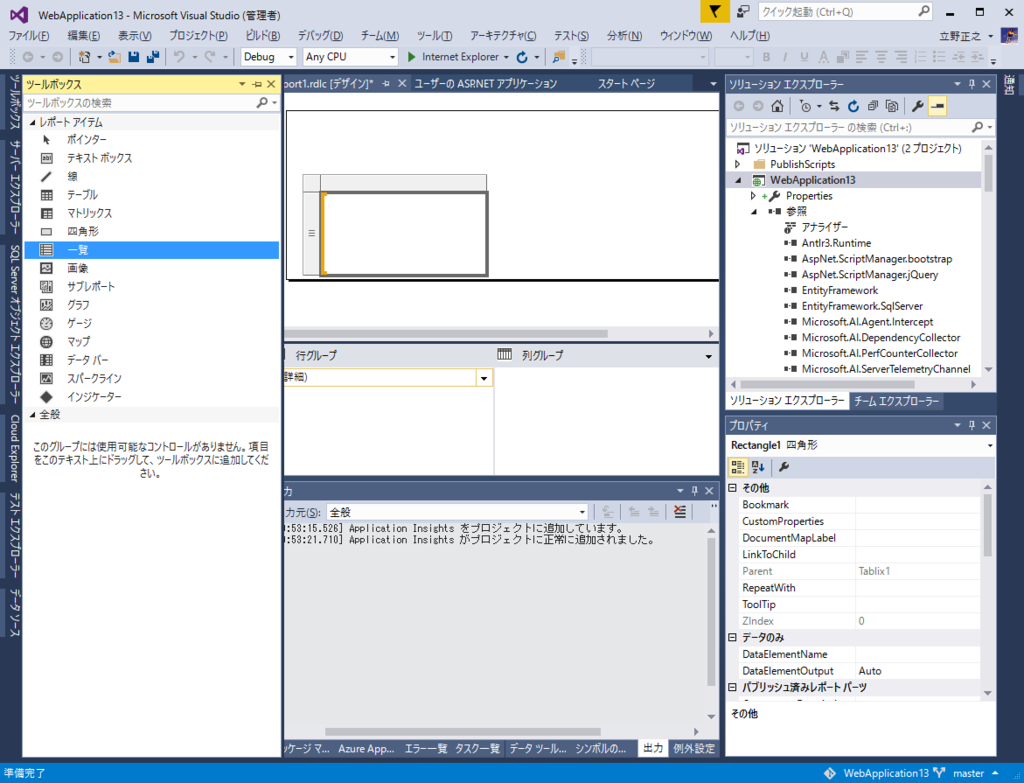The height and width of the screenshot is (783, 1024).
Task: Click the Undo toolbar icon
Action: (179, 57)
